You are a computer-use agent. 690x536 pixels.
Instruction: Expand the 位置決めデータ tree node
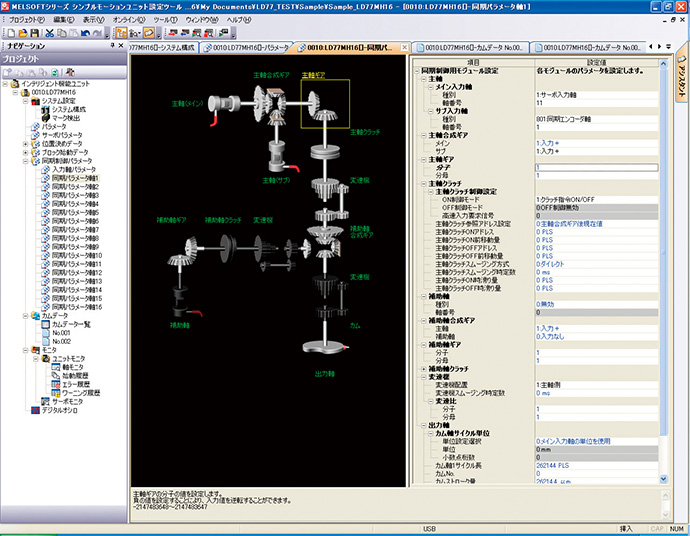(25, 143)
